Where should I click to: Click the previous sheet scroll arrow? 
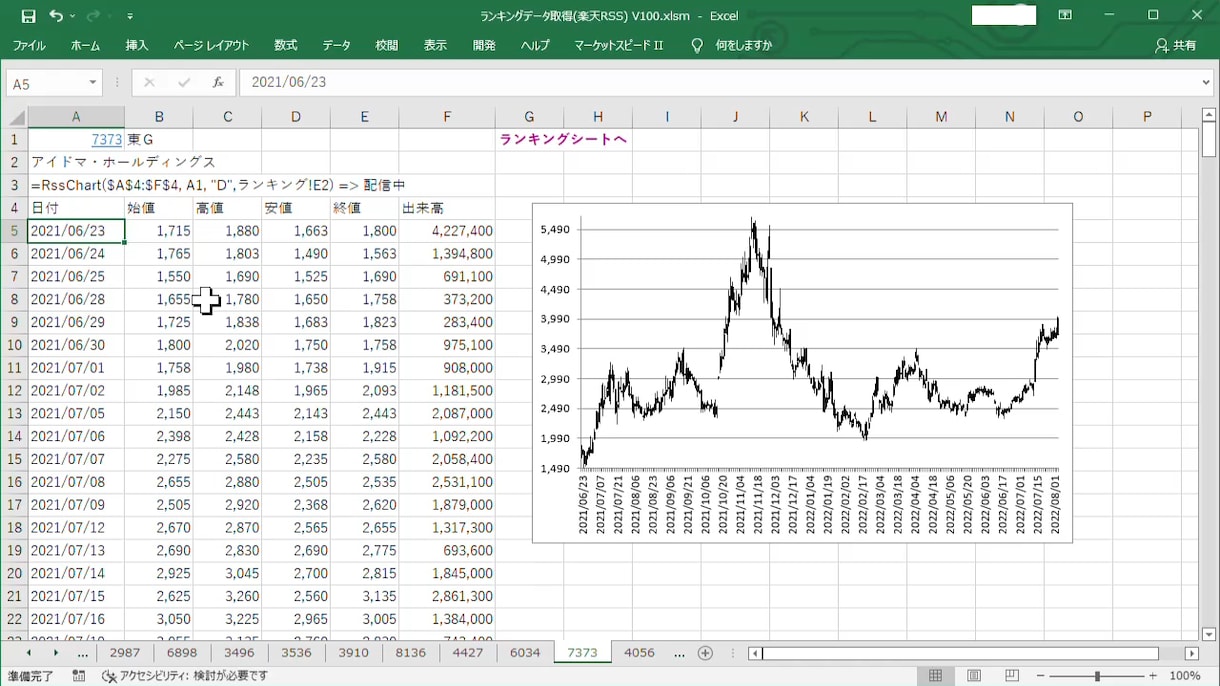point(28,653)
